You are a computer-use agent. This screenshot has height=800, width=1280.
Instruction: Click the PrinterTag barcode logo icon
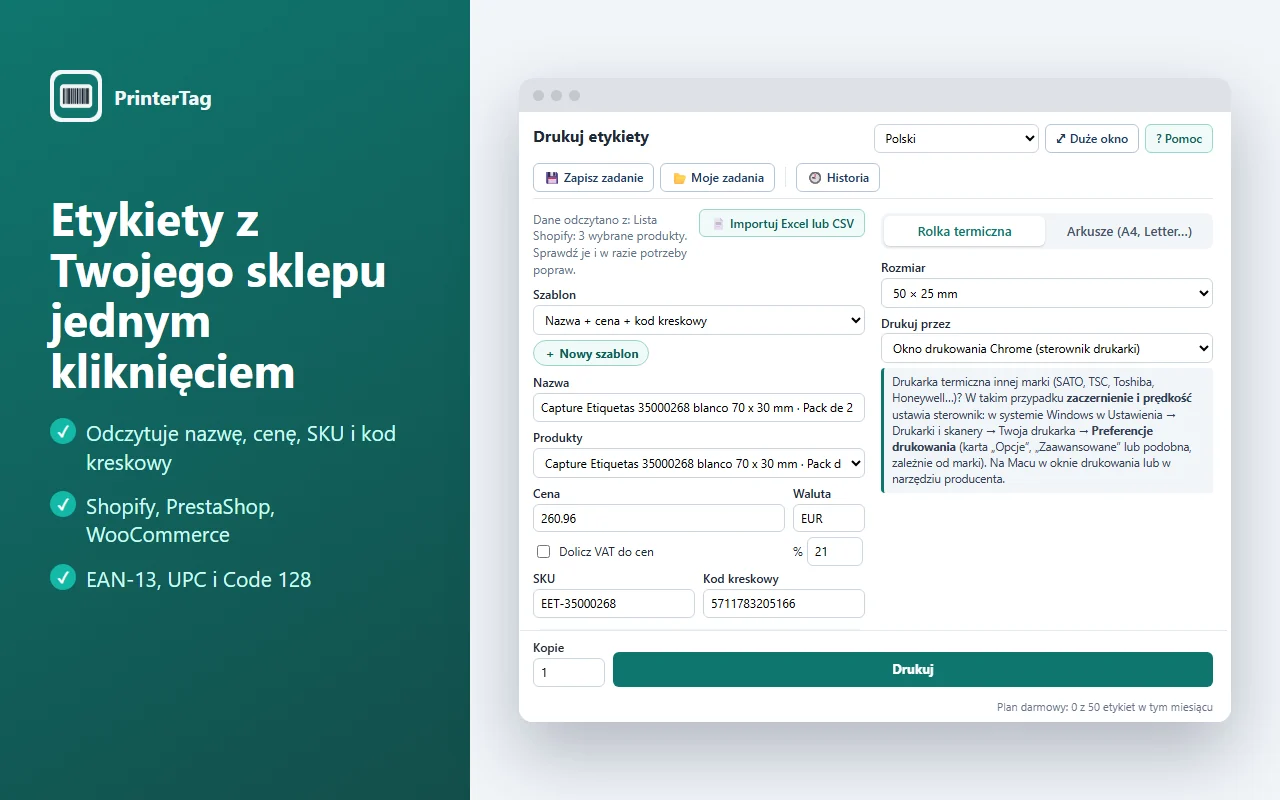[76, 96]
